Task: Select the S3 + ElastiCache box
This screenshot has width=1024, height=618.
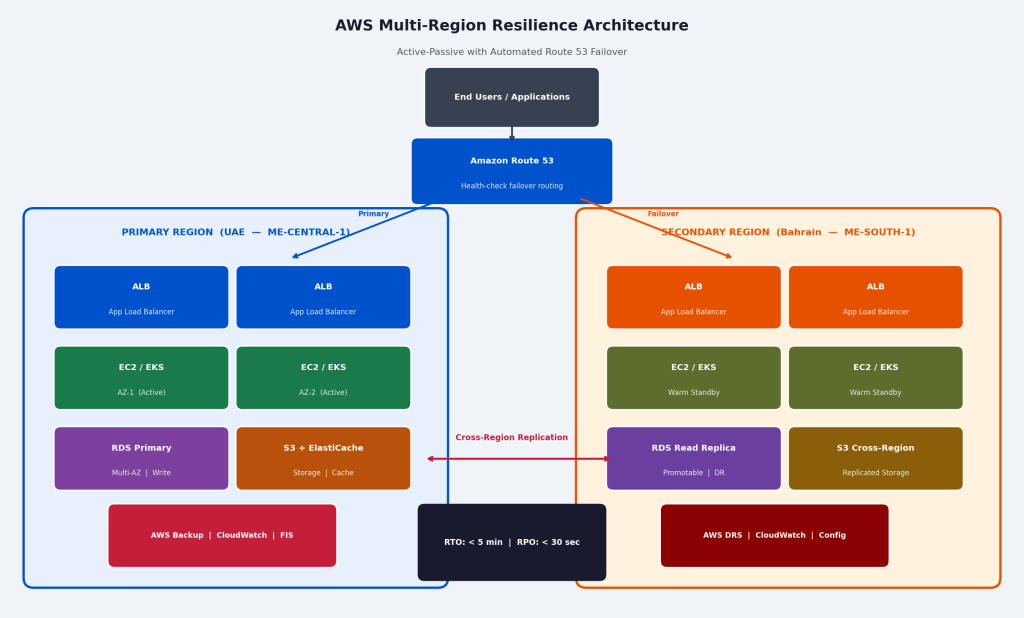Action: pyautogui.click(x=323, y=459)
